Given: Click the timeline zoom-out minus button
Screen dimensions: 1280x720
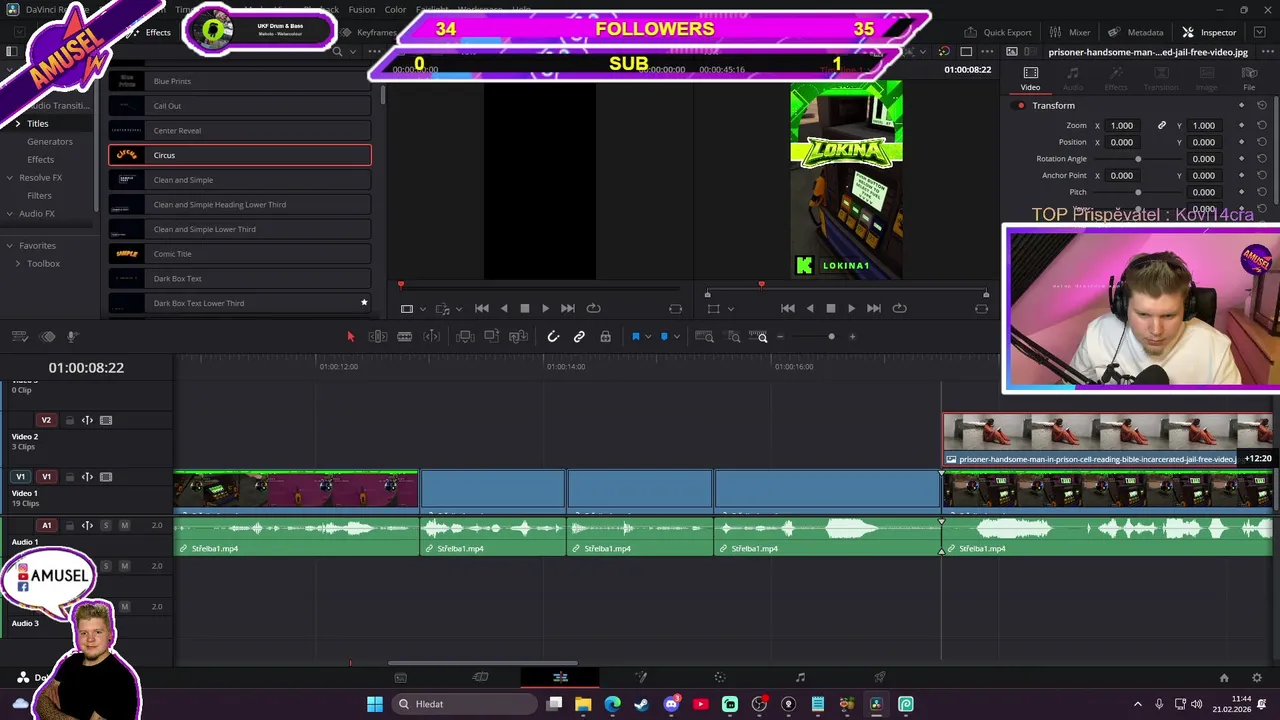Looking at the screenshot, I should click(x=781, y=337).
